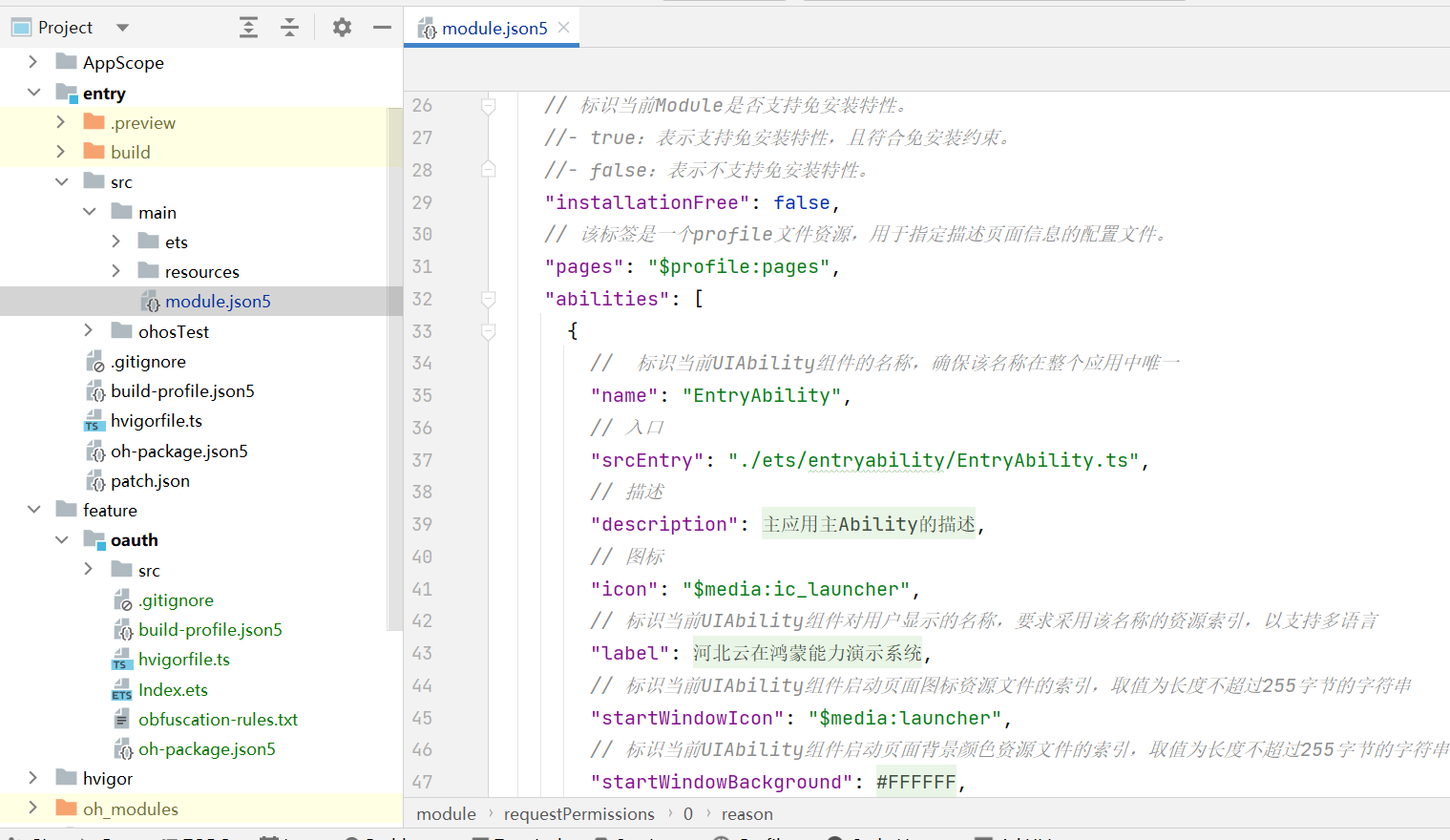Image resolution: width=1450 pixels, height=840 pixels.
Task: Click entry's .gitignore file icon
Action: point(95,361)
